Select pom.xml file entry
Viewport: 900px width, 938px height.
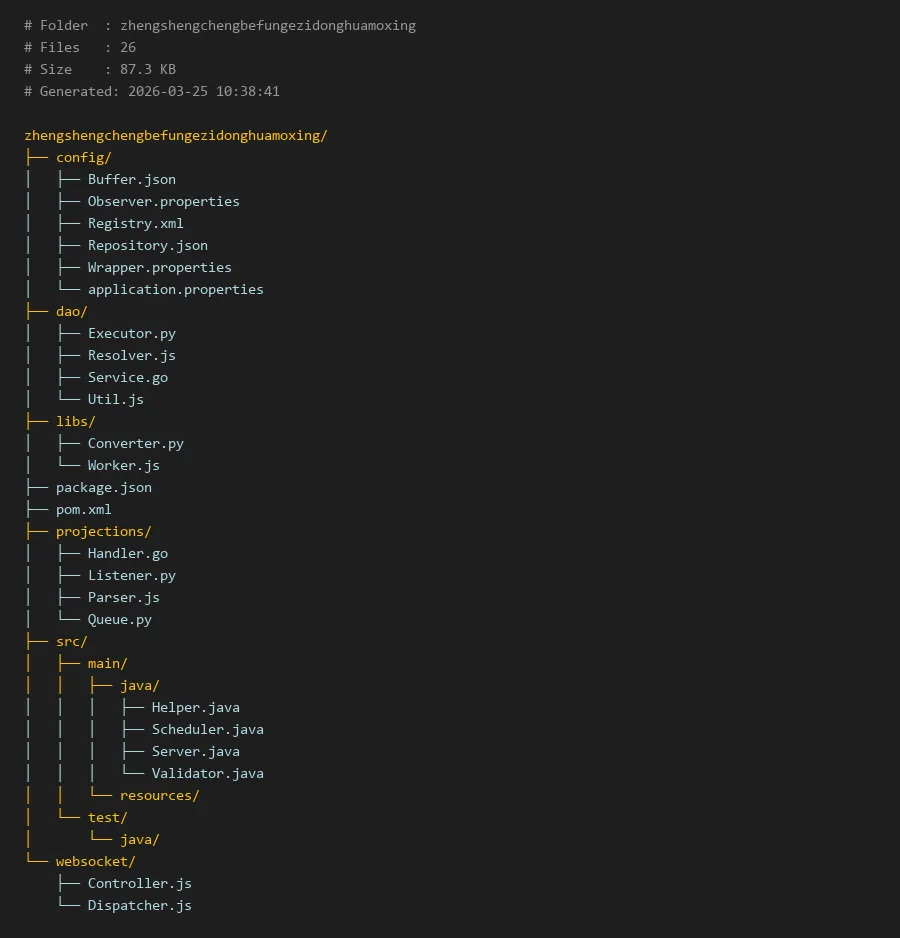tap(83, 509)
